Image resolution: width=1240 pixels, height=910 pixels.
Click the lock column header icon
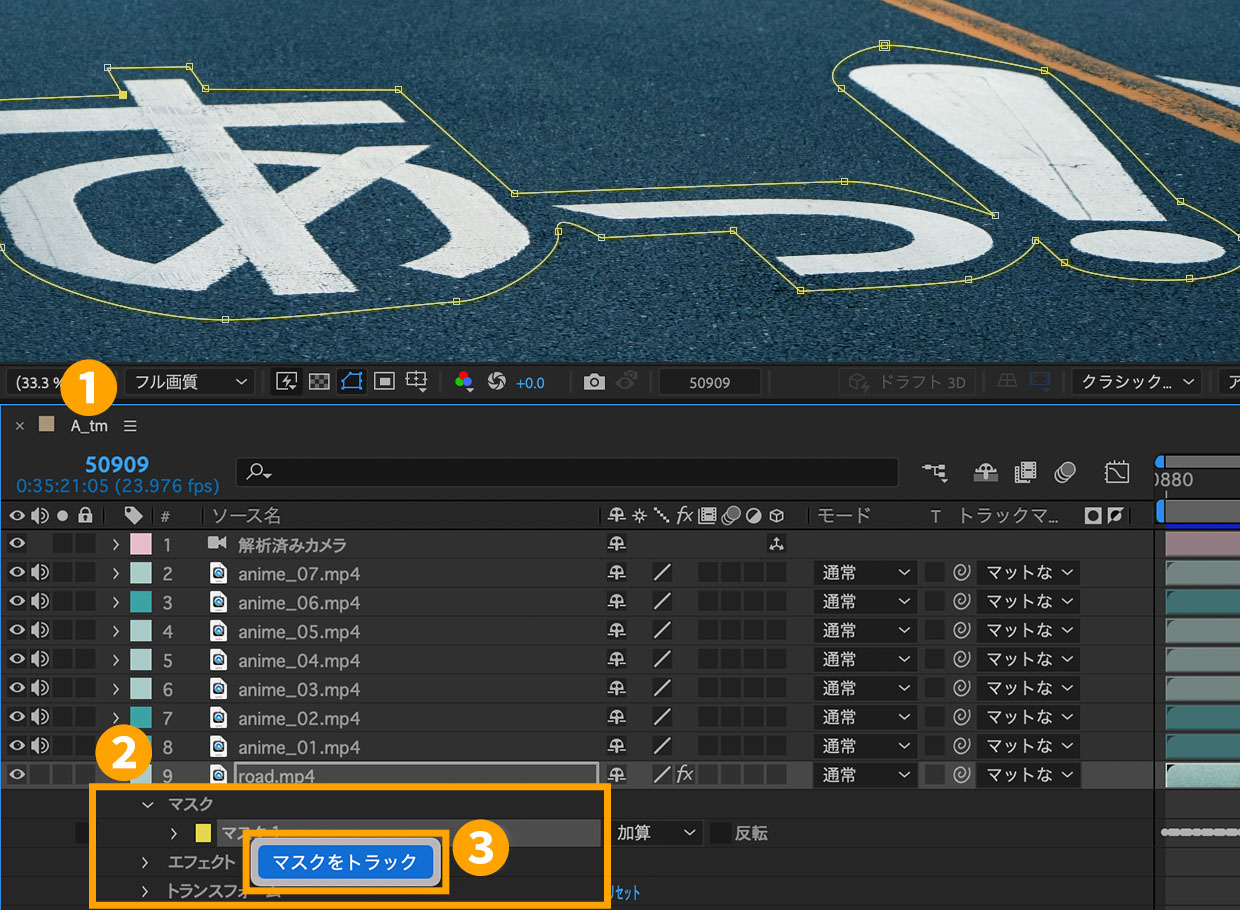pyautogui.click(x=86, y=515)
